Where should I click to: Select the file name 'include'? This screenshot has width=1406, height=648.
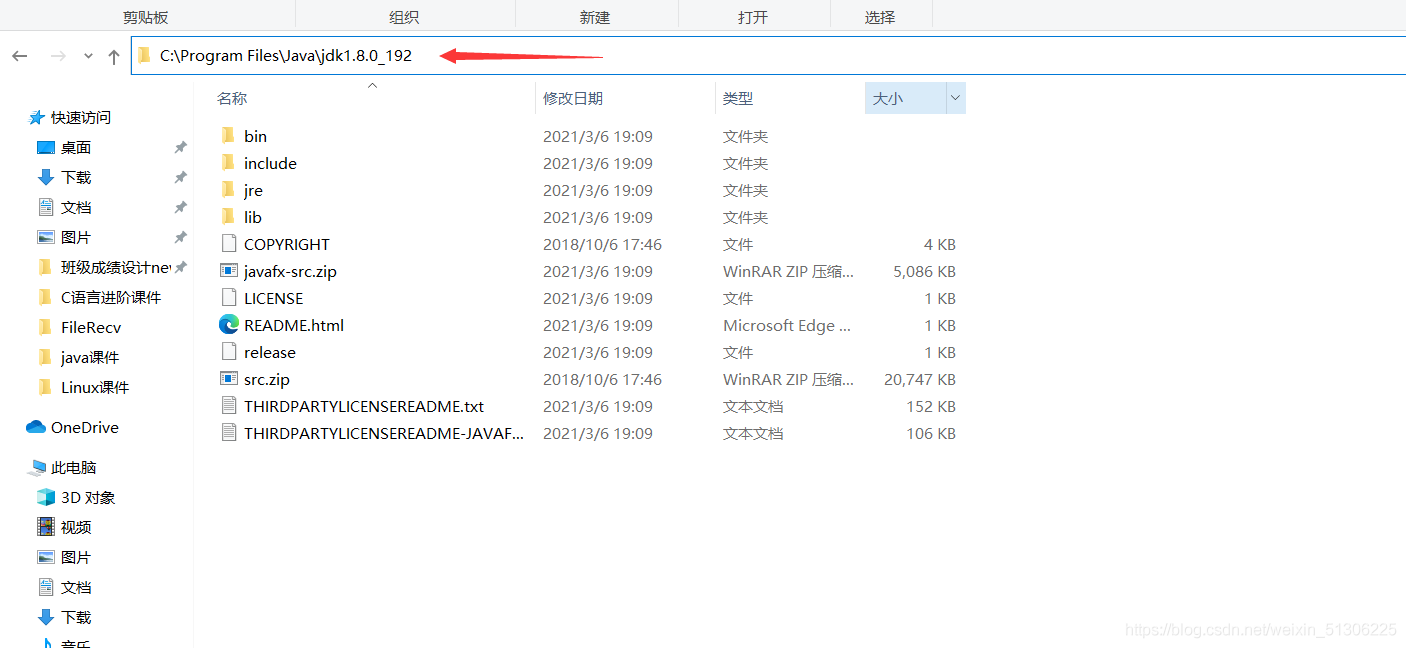pyautogui.click(x=270, y=163)
